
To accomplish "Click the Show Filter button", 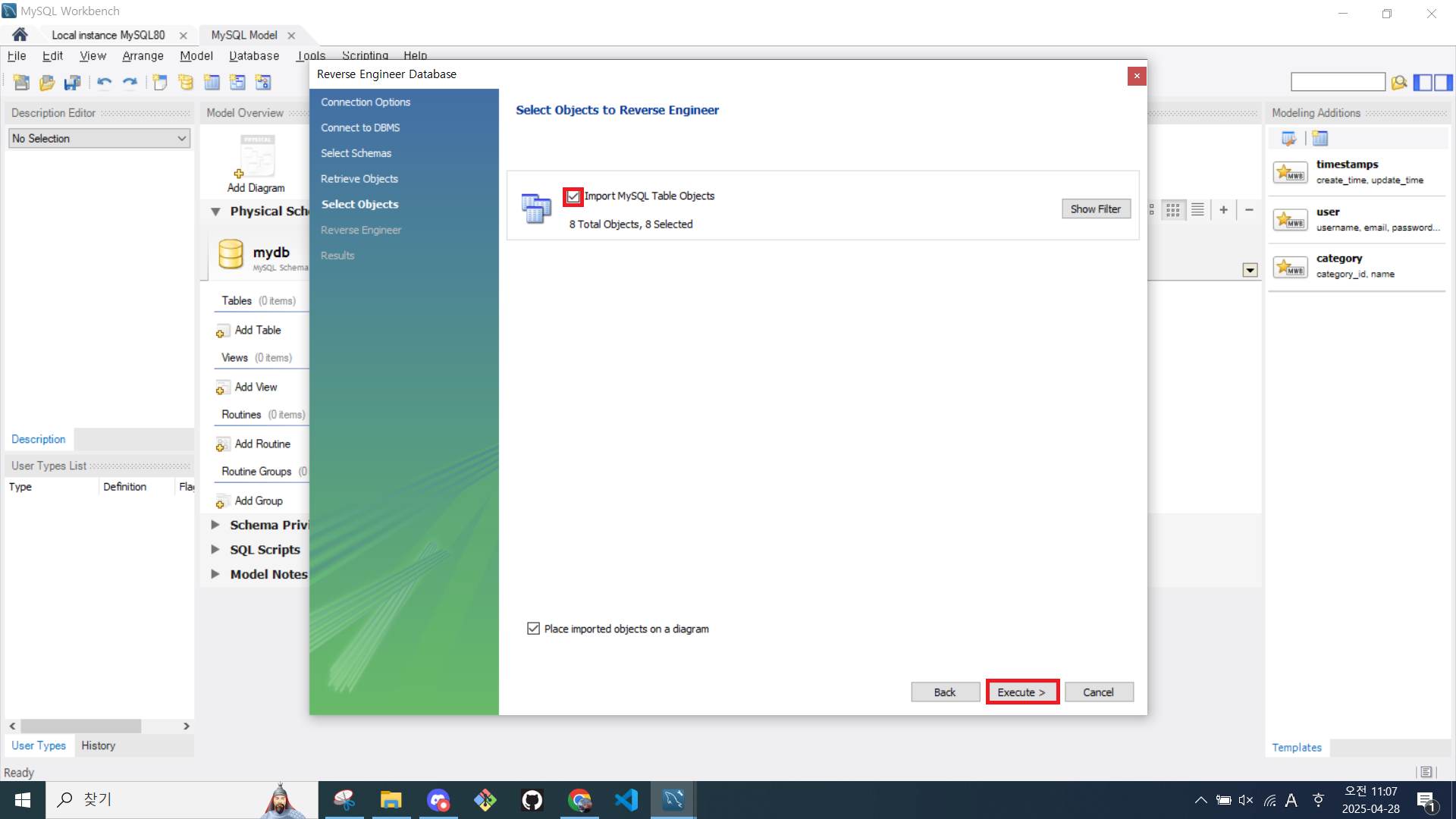I will 1095,209.
